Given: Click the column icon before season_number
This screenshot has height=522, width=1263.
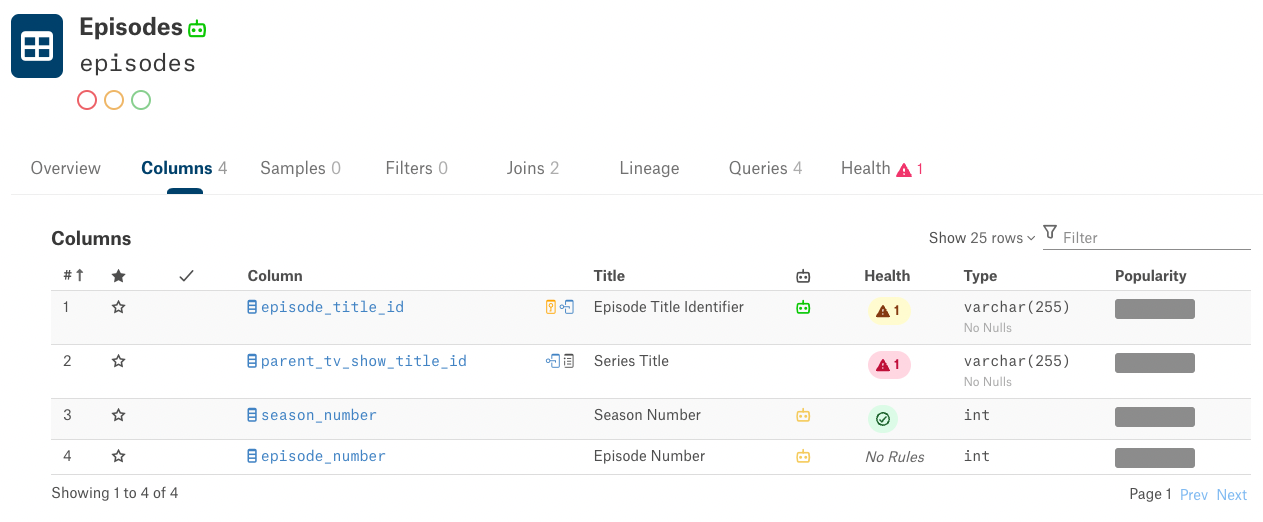Looking at the screenshot, I should (x=252, y=415).
